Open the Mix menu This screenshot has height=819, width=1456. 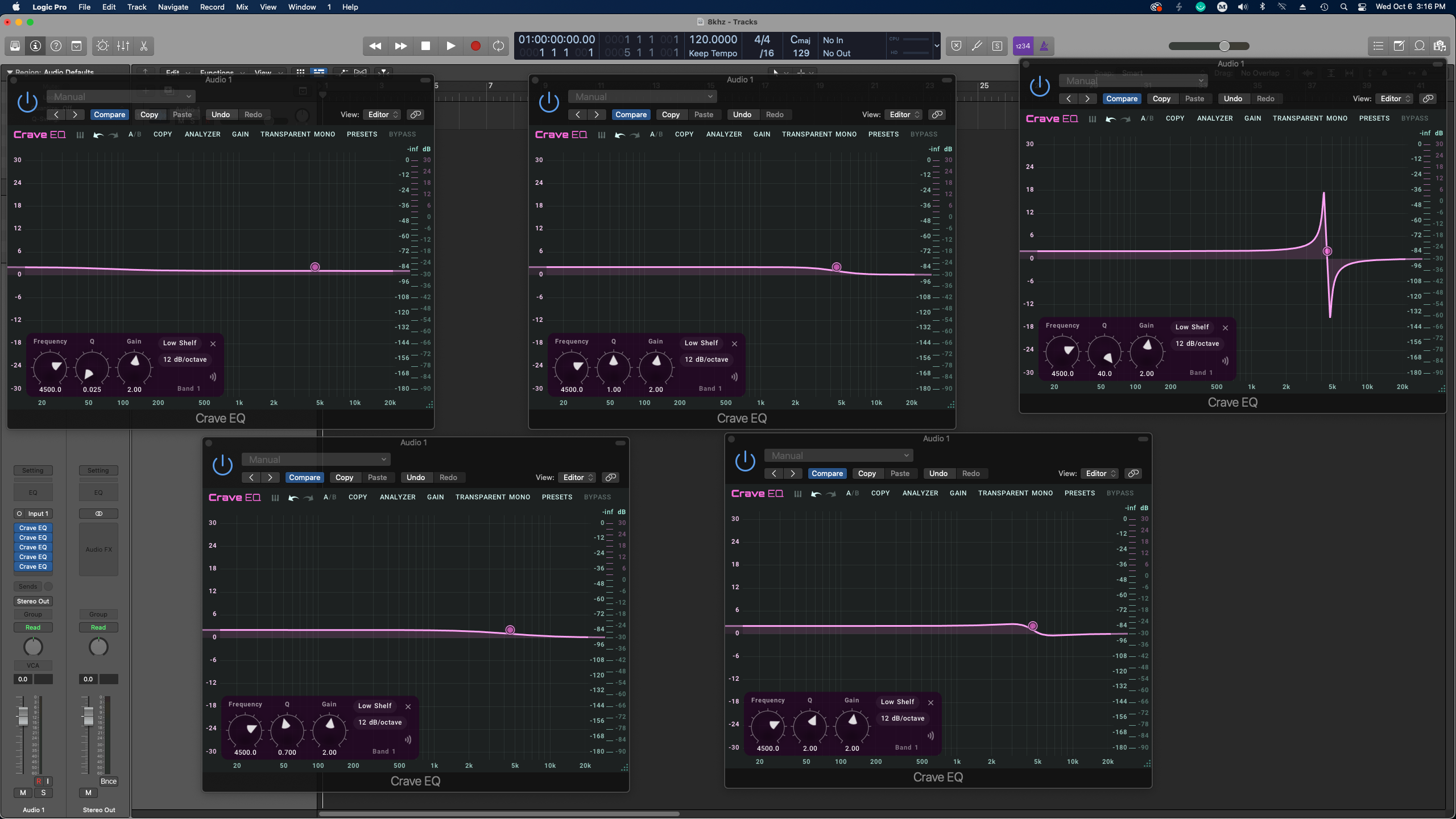pyautogui.click(x=242, y=7)
